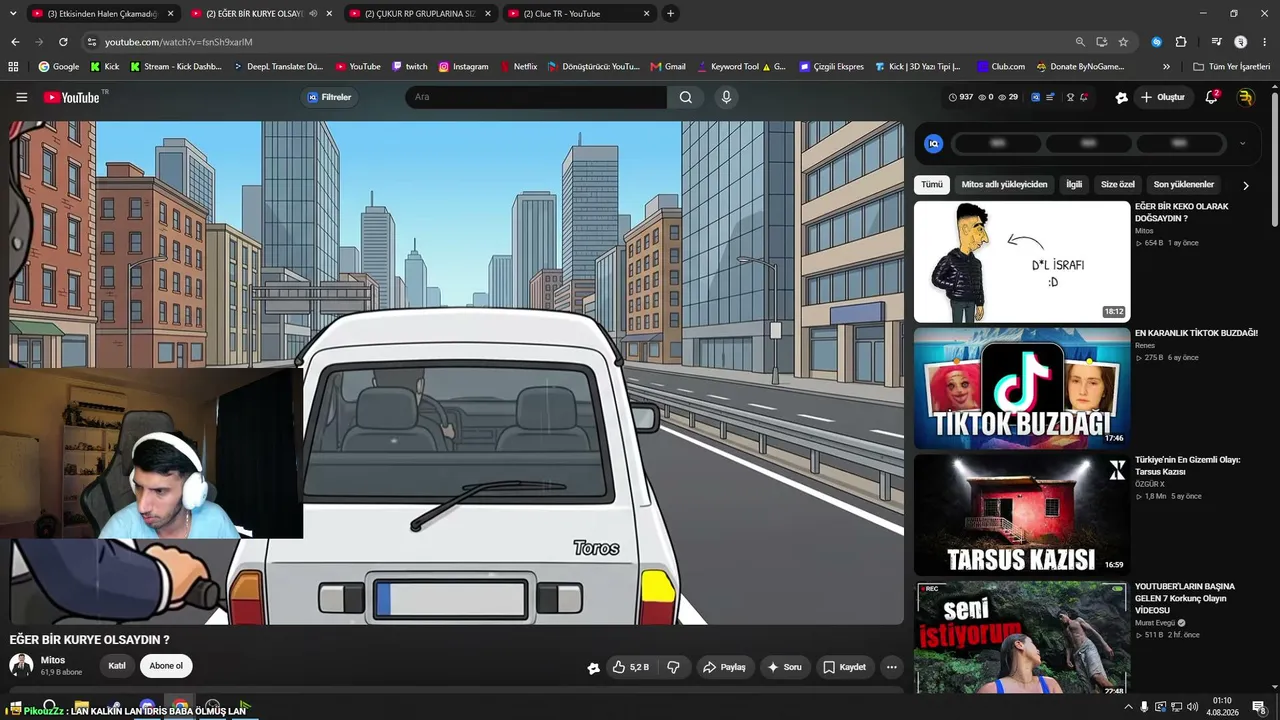Image resolution: width=1280 pixels, height=720 pixels.
Task: Reload the current page
Action: (x=63, y=42)
